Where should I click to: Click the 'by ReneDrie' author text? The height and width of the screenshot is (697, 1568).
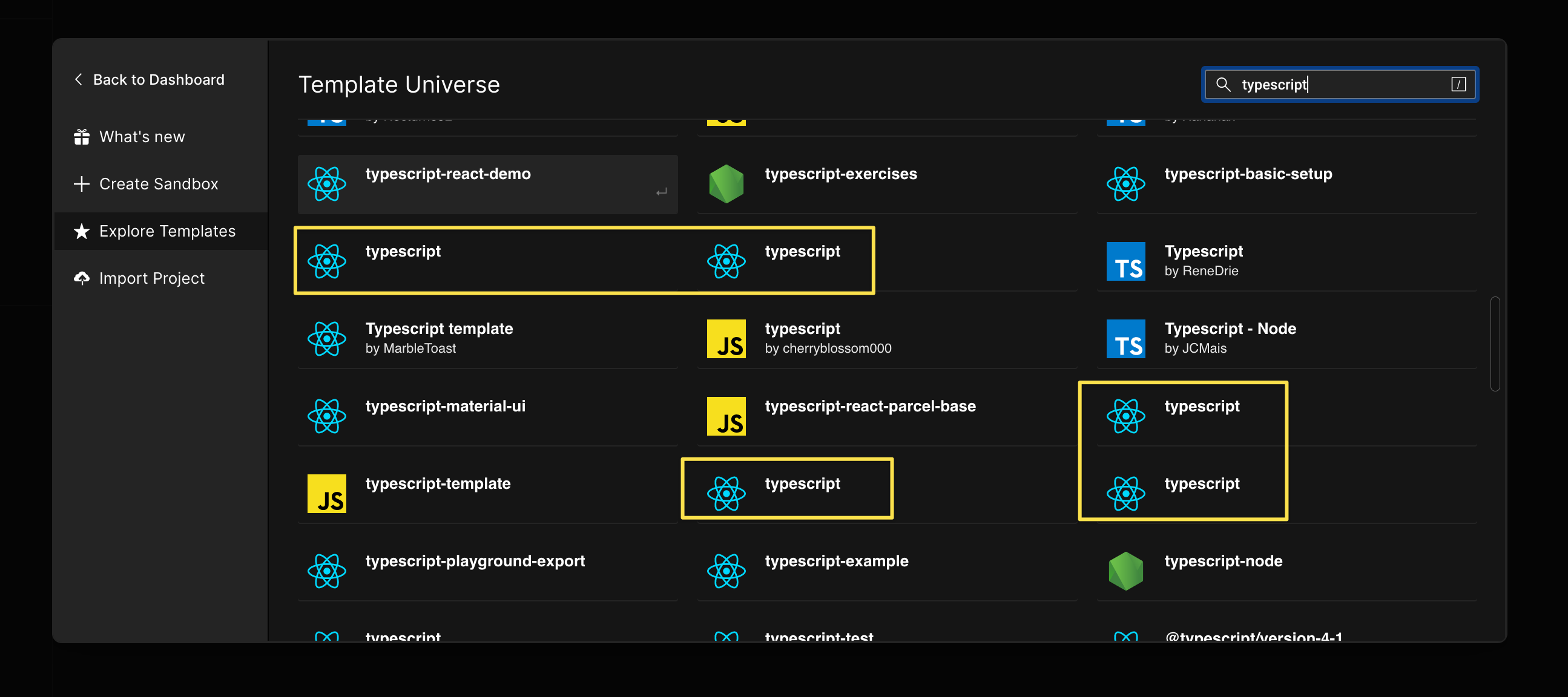click(1202, 271)
